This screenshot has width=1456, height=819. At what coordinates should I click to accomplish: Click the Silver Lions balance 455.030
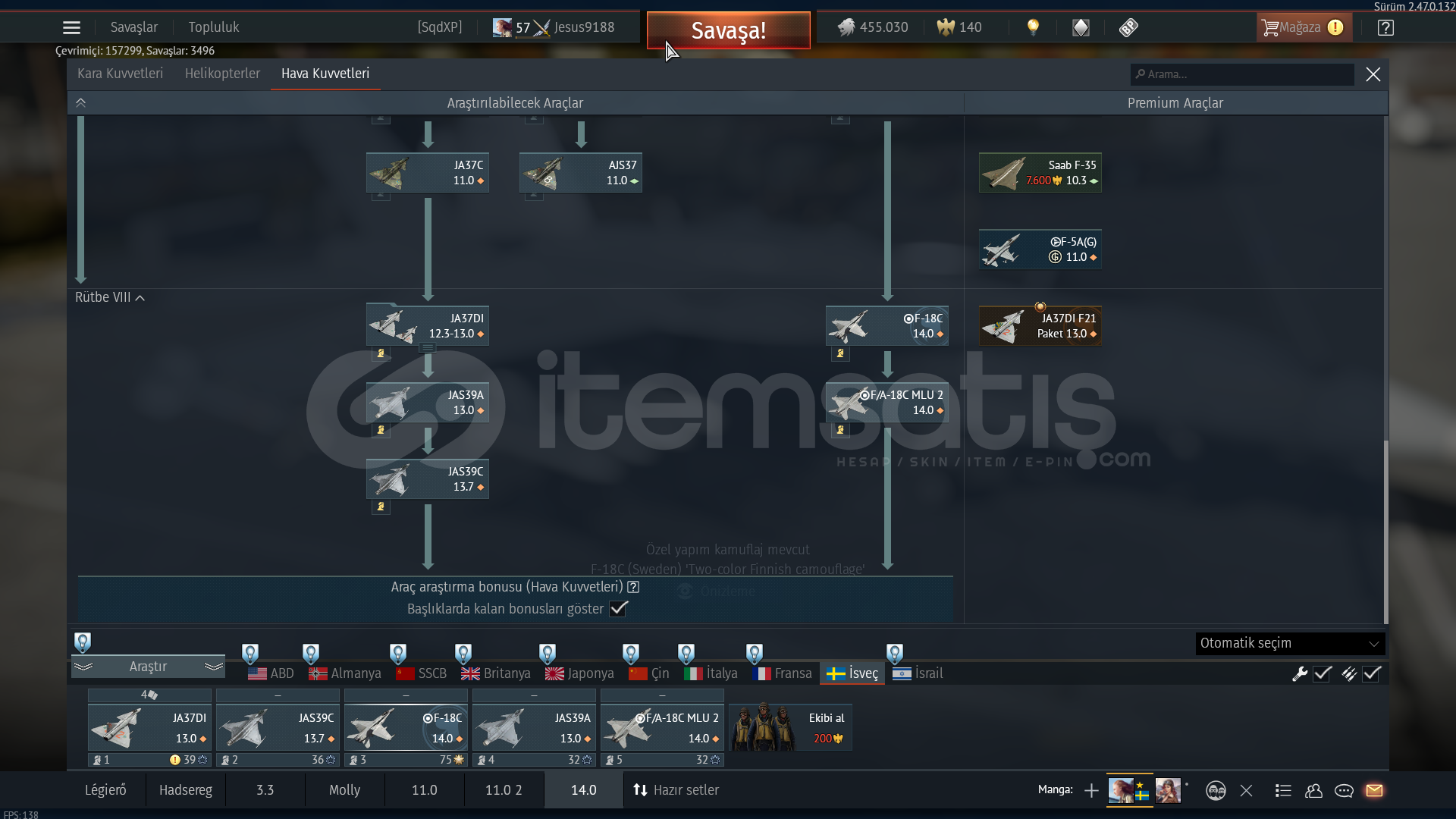click(872, 27)
